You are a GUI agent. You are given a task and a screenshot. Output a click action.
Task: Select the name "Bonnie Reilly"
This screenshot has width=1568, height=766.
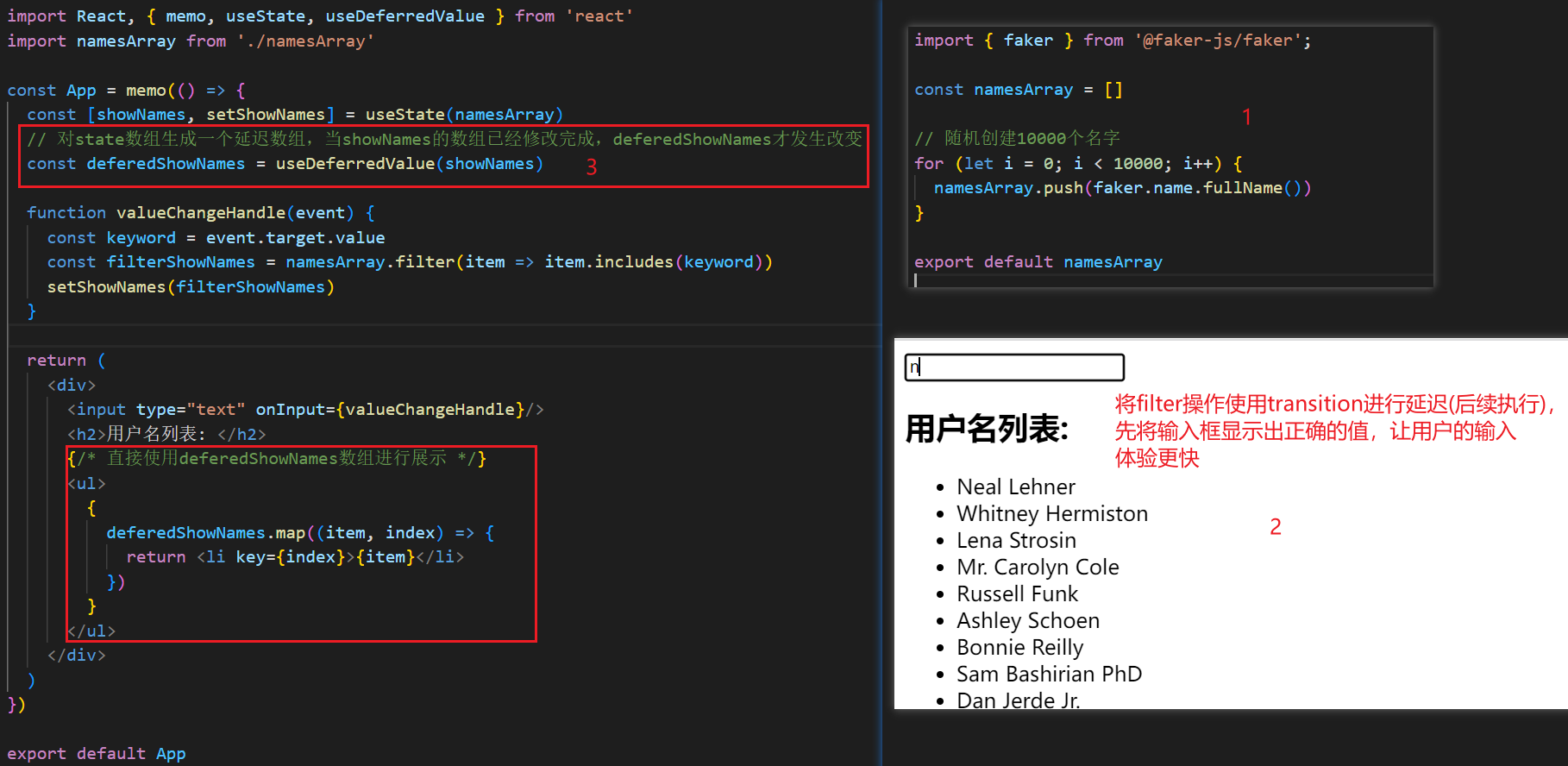(x=1019, y=647)
